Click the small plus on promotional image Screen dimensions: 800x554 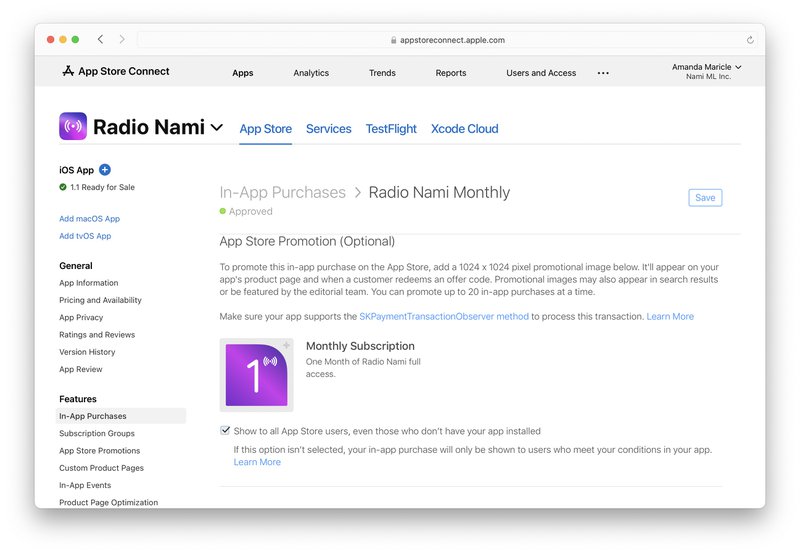(x=287, y=345)
